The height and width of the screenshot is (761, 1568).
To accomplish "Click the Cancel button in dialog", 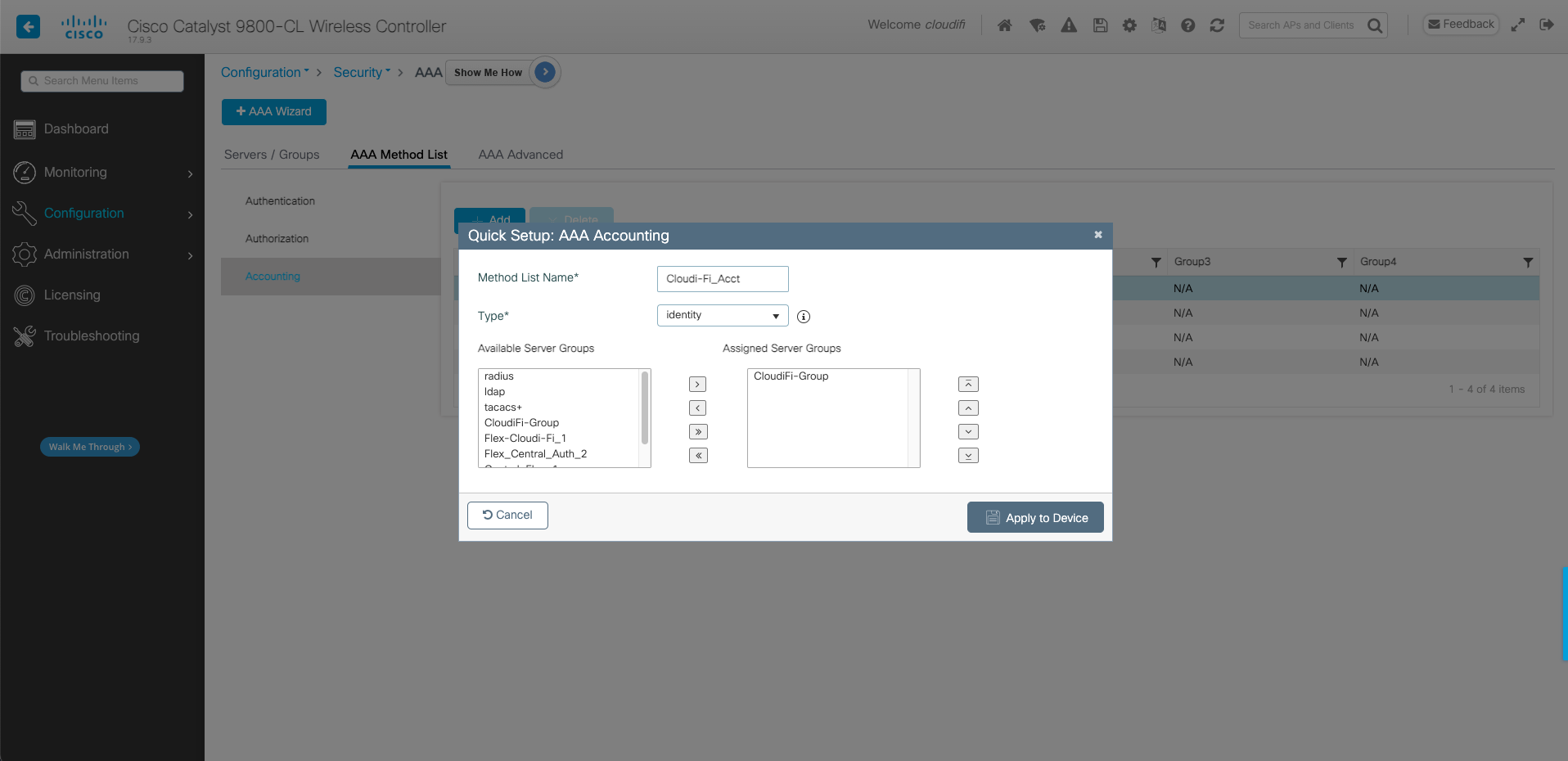I will pos(507,516).
